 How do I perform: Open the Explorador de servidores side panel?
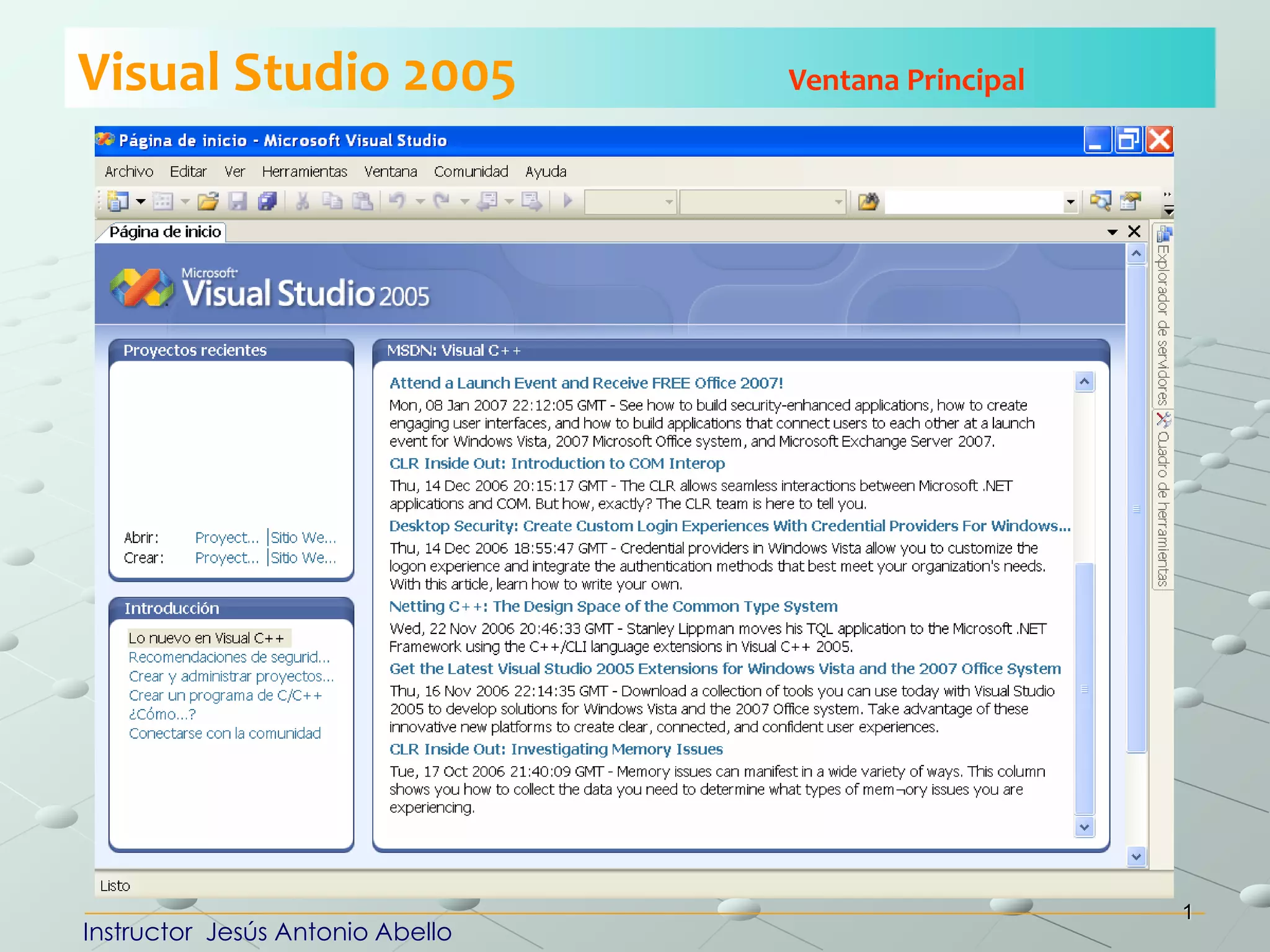(x=1163, y=317)
